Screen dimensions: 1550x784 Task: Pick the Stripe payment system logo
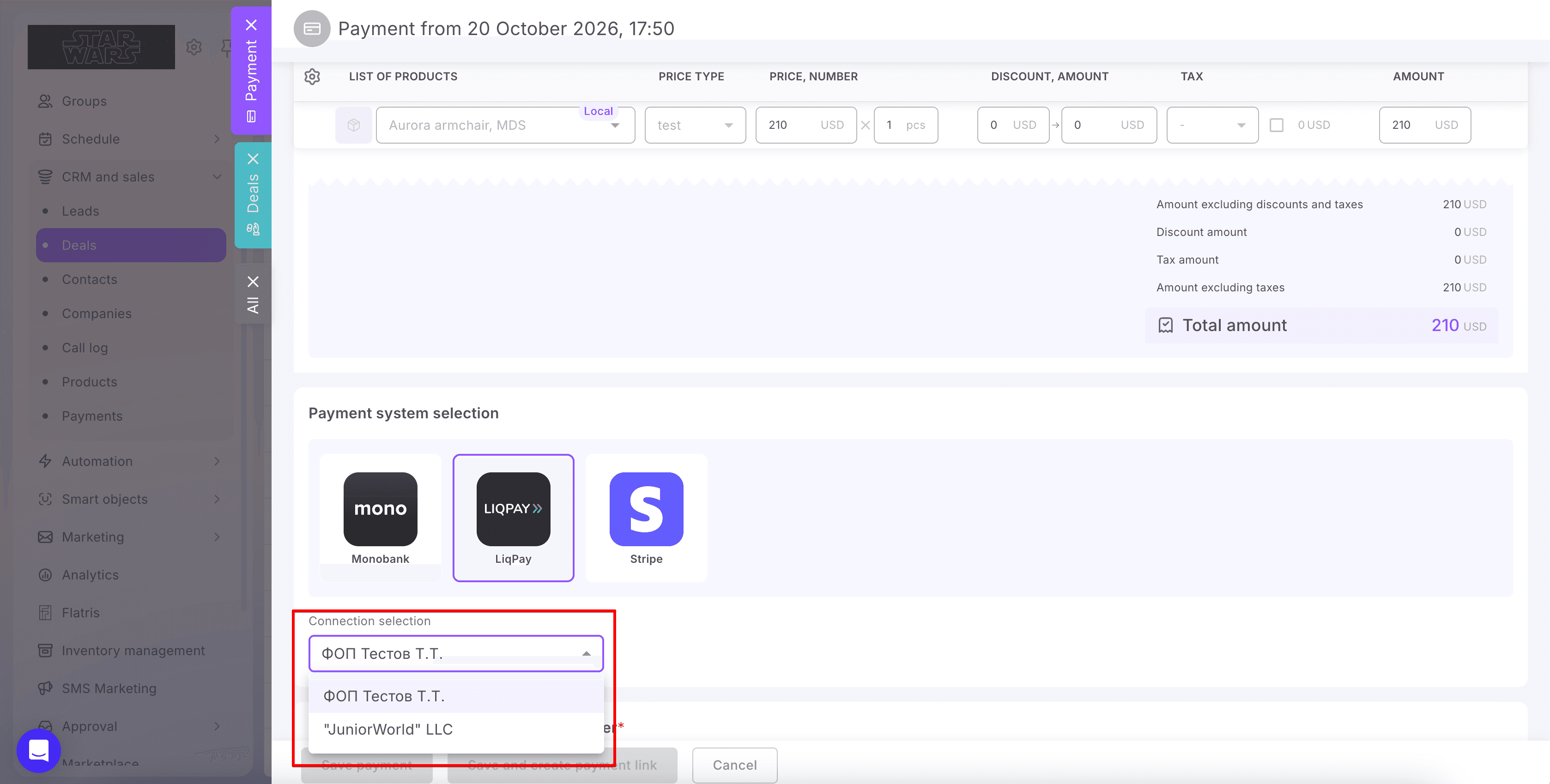tap(646, 509)
